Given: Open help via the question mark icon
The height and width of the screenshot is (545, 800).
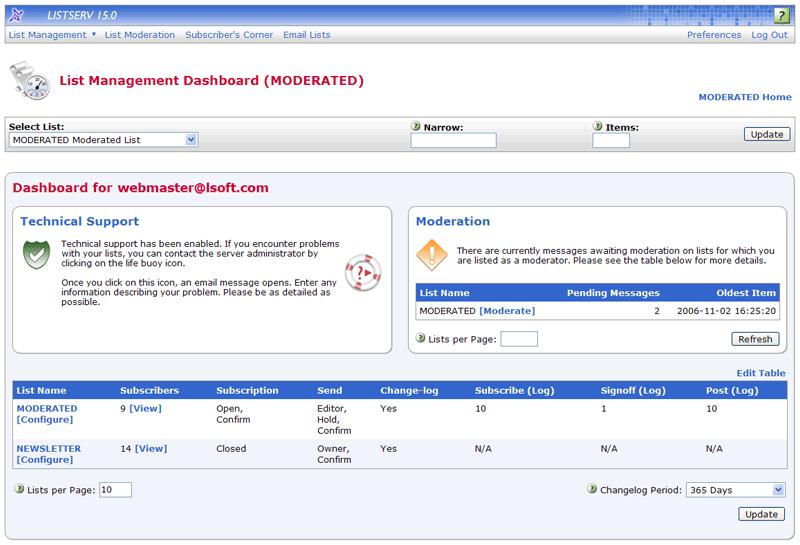Looking at the screenshot, I should click(x=781, y=15).
